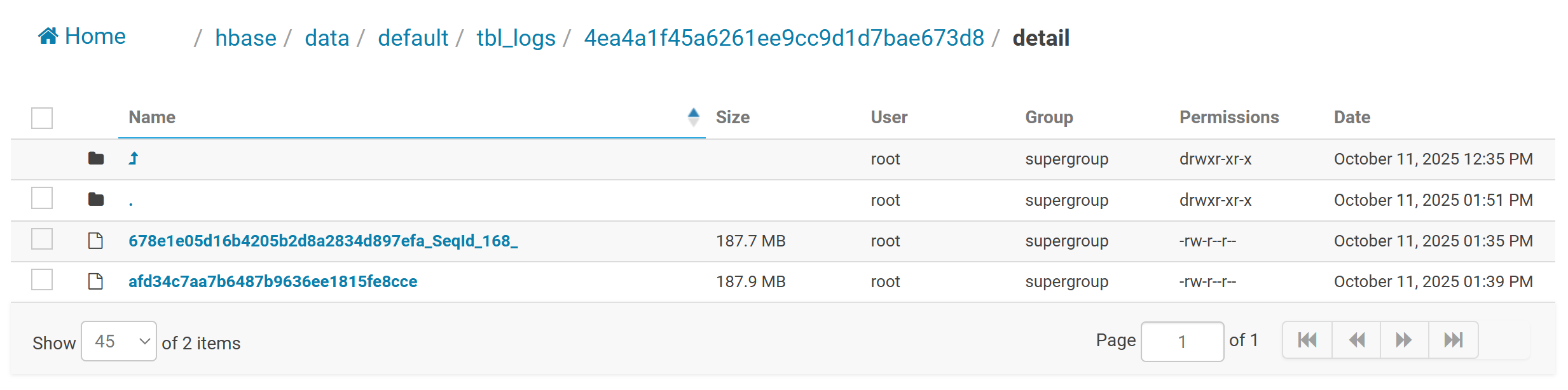1568x390 pixels.
Task: Focus the Page number input field
Action: [x=1182, y=342]
